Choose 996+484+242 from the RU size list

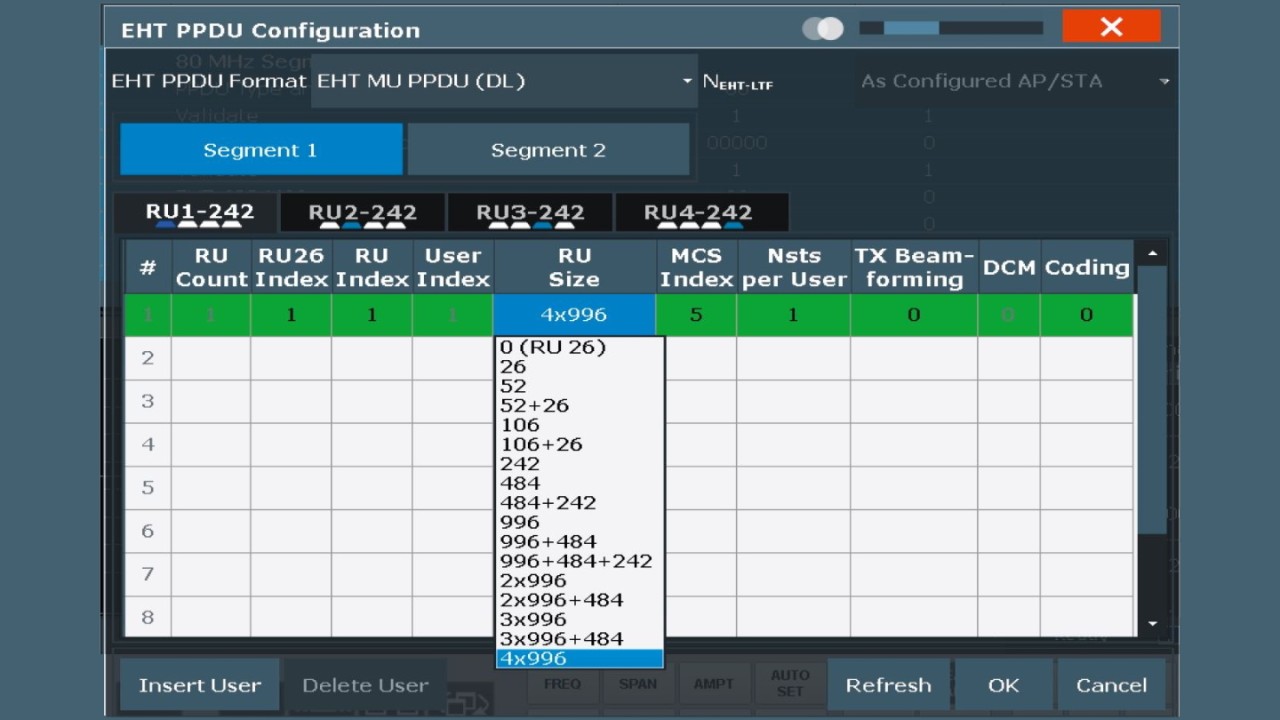[580, 561]
